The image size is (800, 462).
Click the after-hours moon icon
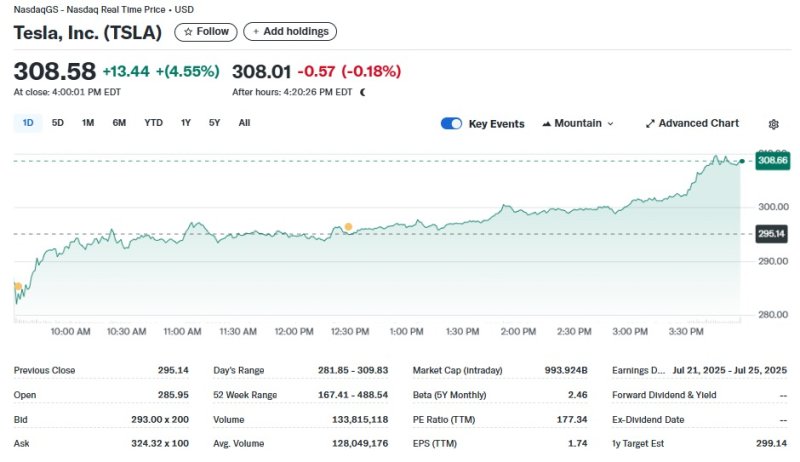coord(363,92)
